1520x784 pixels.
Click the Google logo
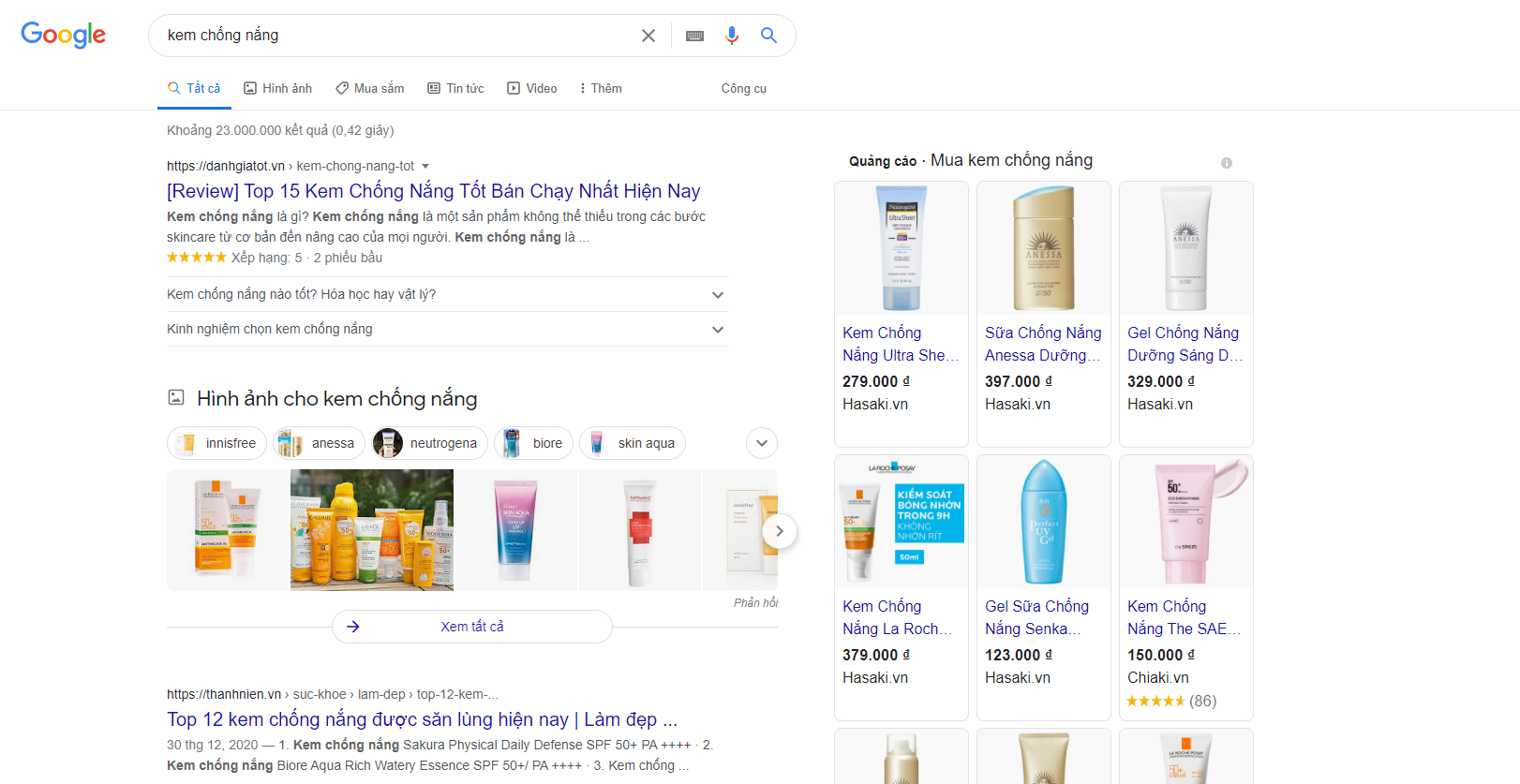[63, 35]
